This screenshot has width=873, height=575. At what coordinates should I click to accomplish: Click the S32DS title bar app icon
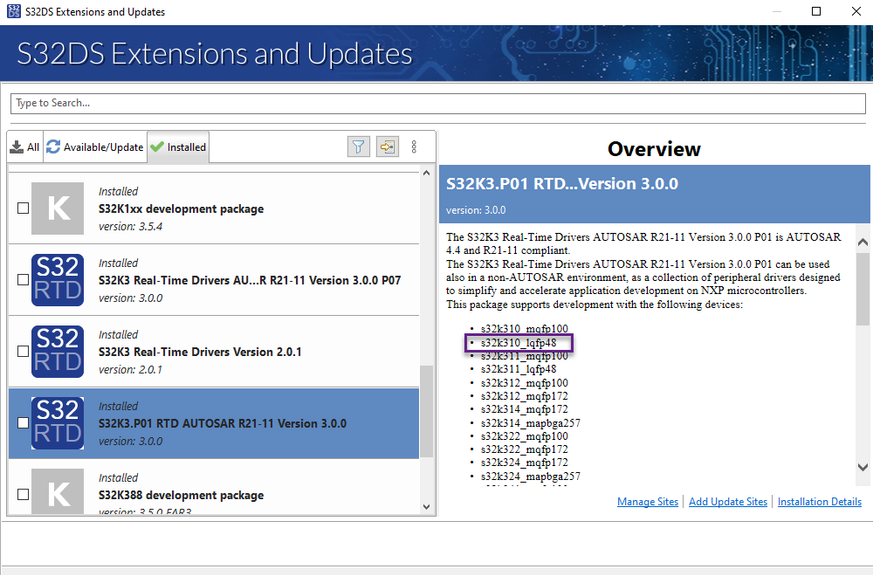pos(11,12)
